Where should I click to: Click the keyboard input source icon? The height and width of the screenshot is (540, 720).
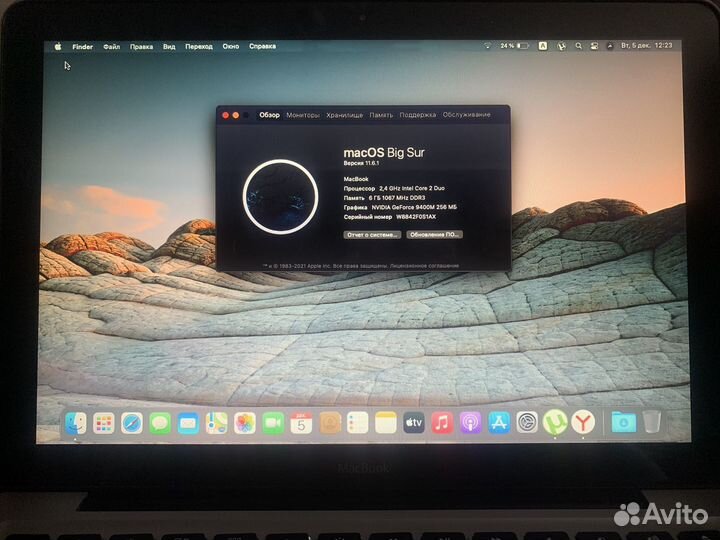pos(543,46)
